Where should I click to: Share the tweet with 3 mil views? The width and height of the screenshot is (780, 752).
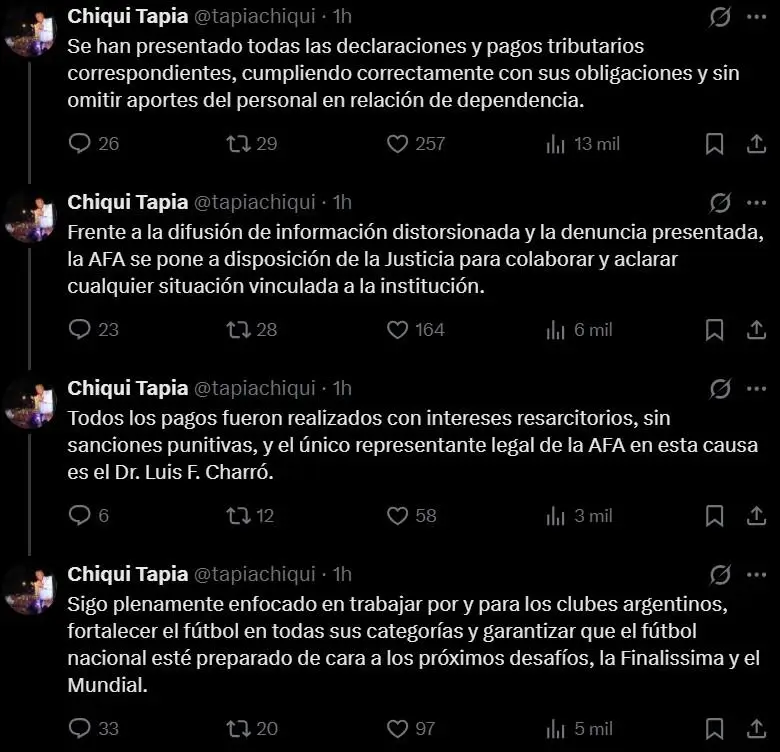tap(757, 516)
